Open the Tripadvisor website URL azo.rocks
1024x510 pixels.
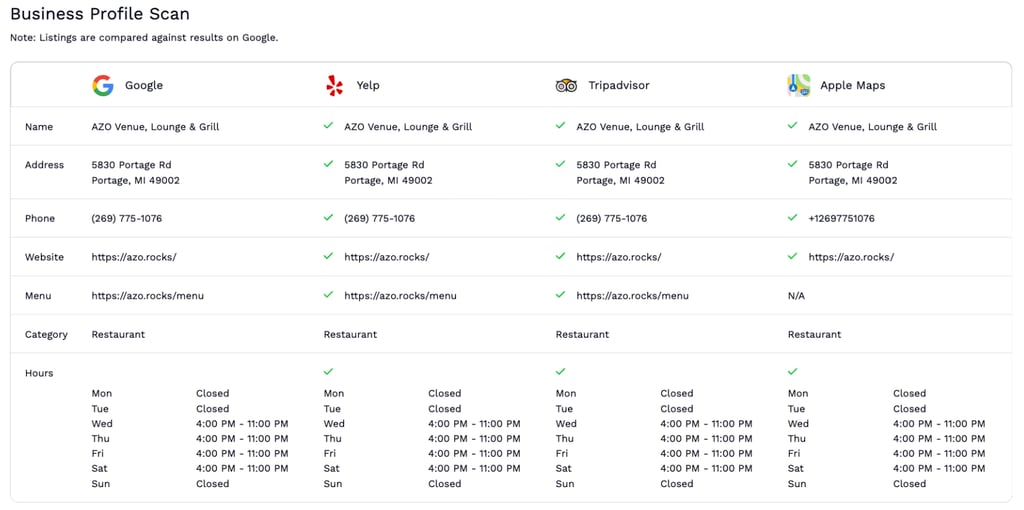(618, 257)
